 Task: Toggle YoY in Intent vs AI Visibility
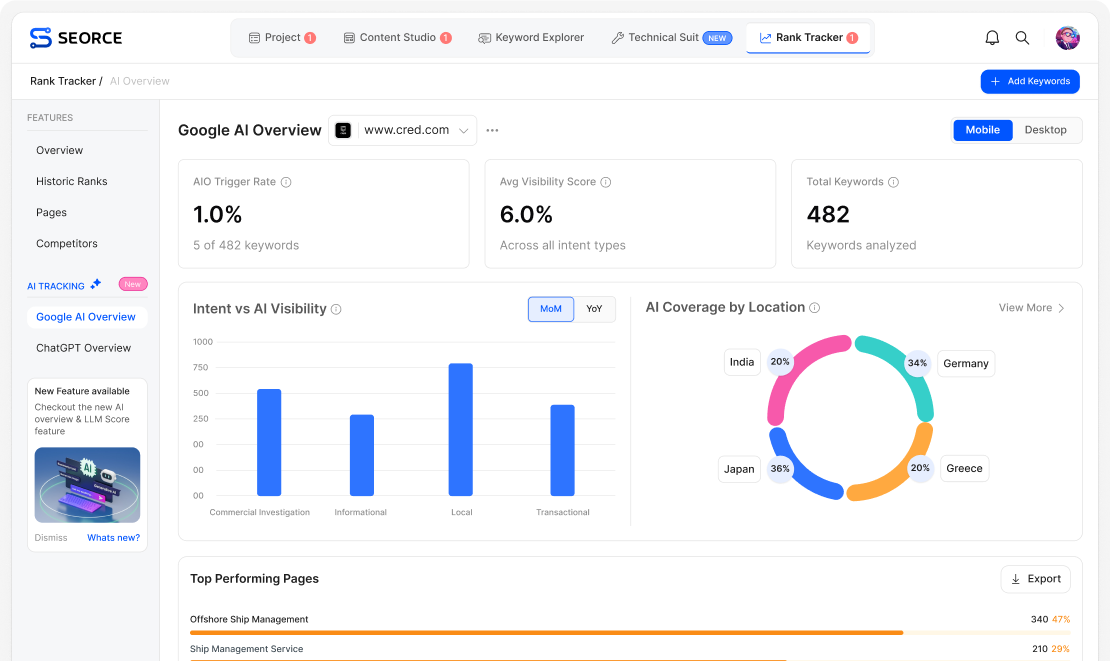tap(594, 309)
